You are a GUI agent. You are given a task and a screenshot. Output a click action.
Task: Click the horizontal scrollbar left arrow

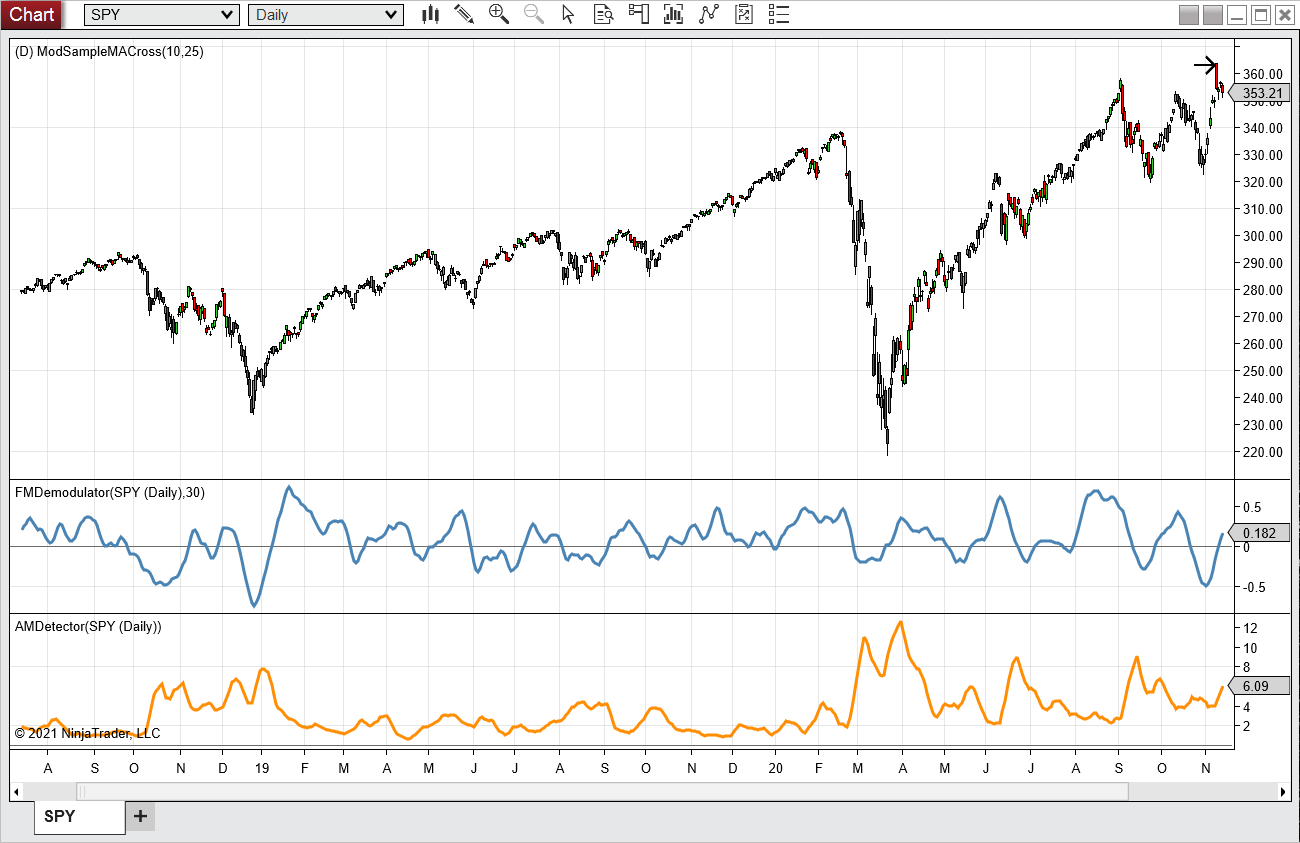(16, 792)
